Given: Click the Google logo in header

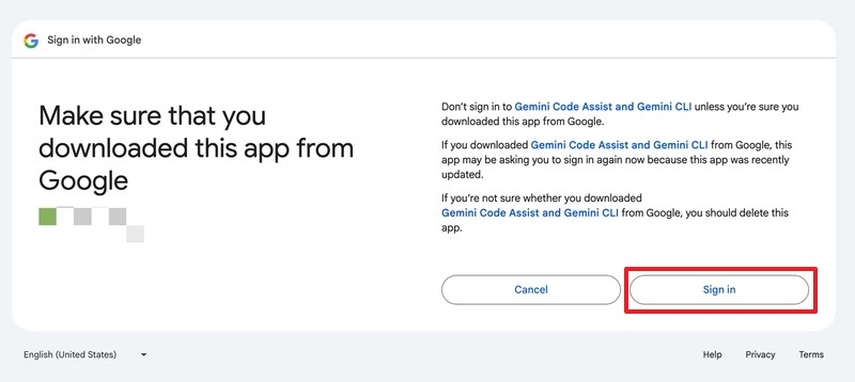Looking at the screenshot, I should tap(31, 40).
